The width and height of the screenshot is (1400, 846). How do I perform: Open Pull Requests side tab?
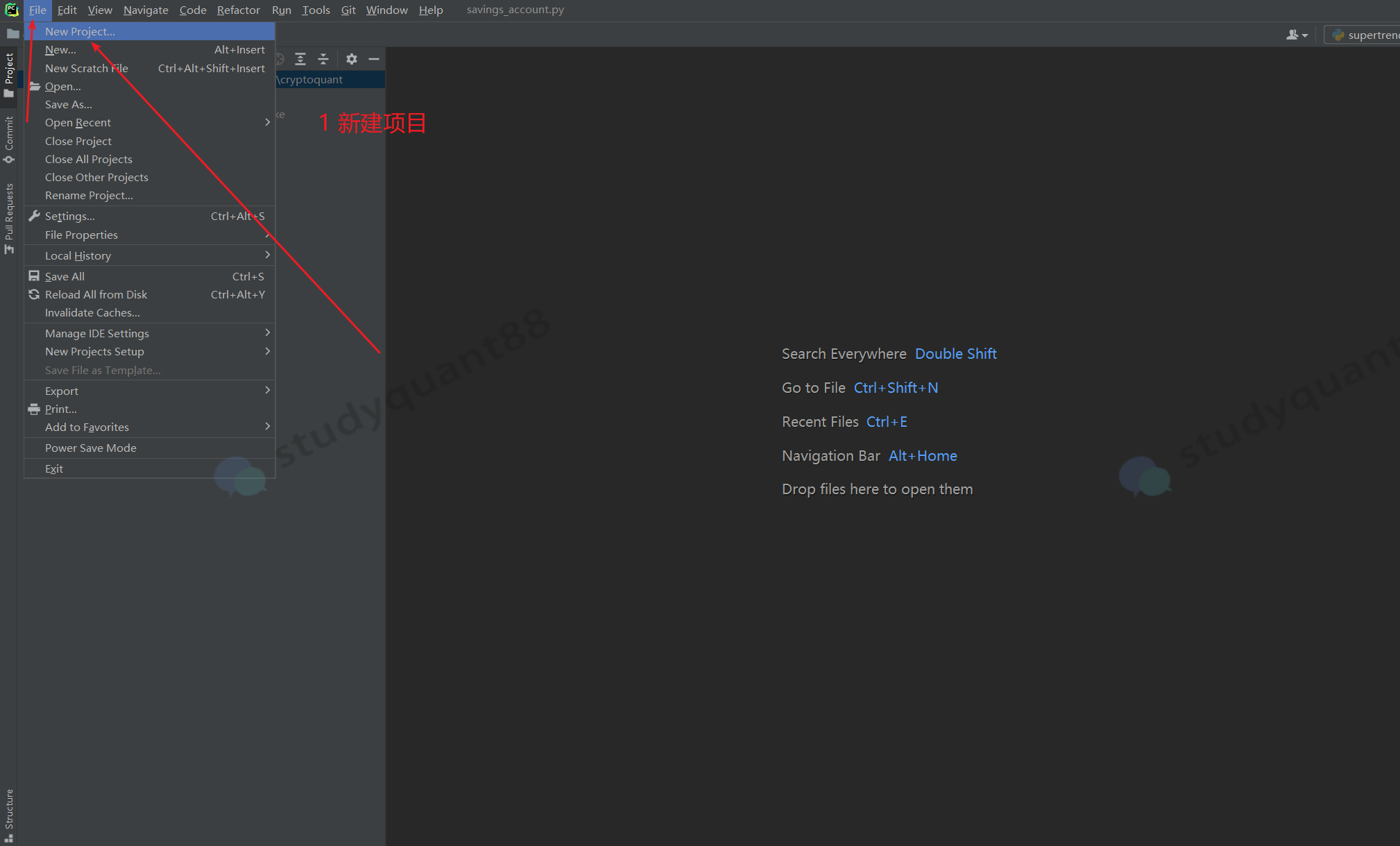(9, 217)
